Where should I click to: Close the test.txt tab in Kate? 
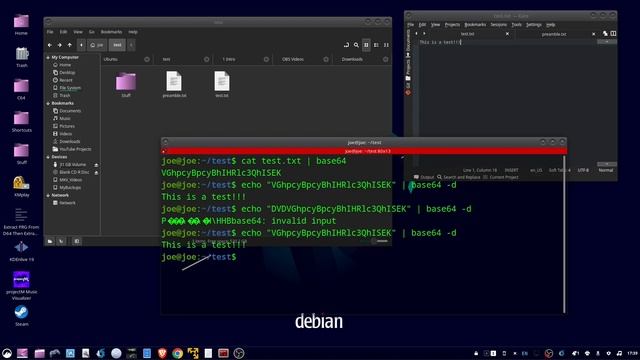507,34
